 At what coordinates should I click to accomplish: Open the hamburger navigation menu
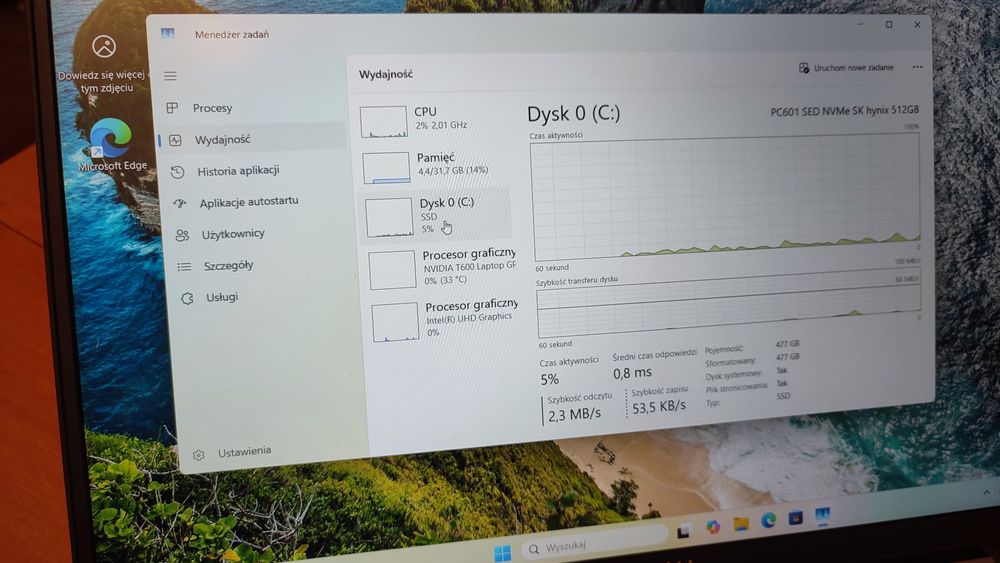point(170,76)
